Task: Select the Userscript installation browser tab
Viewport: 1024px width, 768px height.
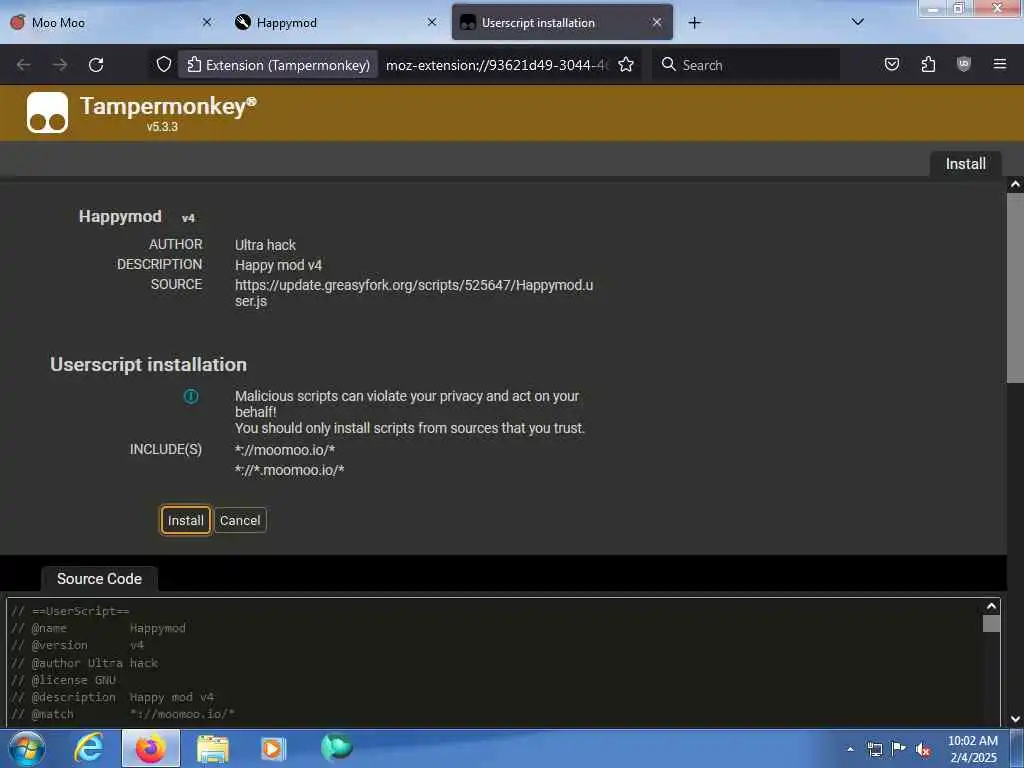Action: [562, 22]
